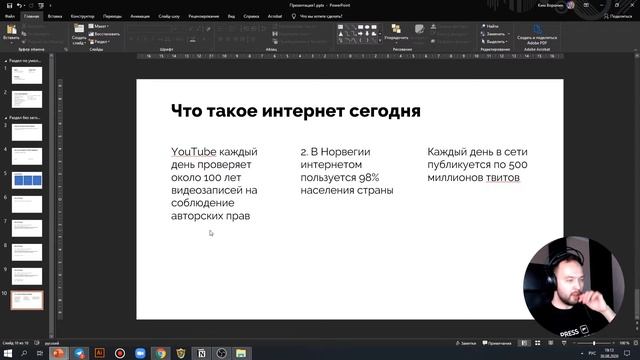Open the Review (Рецензирование) ribbon tab
This screenshot has width=640, height=360.
204,16
